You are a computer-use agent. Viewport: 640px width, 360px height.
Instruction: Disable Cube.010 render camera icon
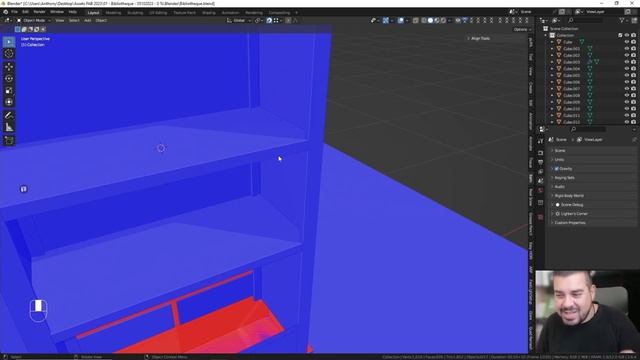pyautogui.click(x=633, y=109)
